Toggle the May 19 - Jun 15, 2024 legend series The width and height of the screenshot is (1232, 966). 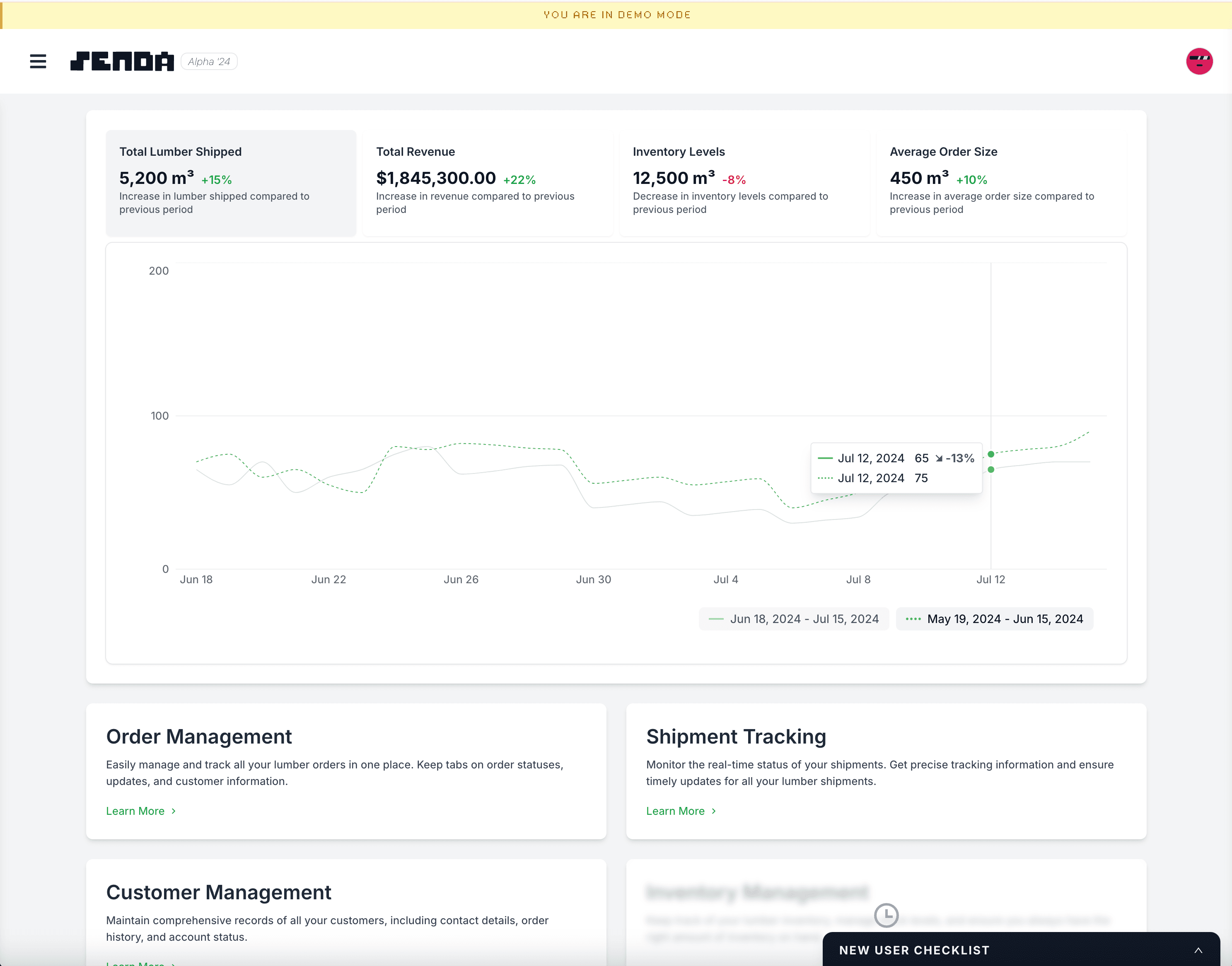pyautogui.click(x=995, y=619)
